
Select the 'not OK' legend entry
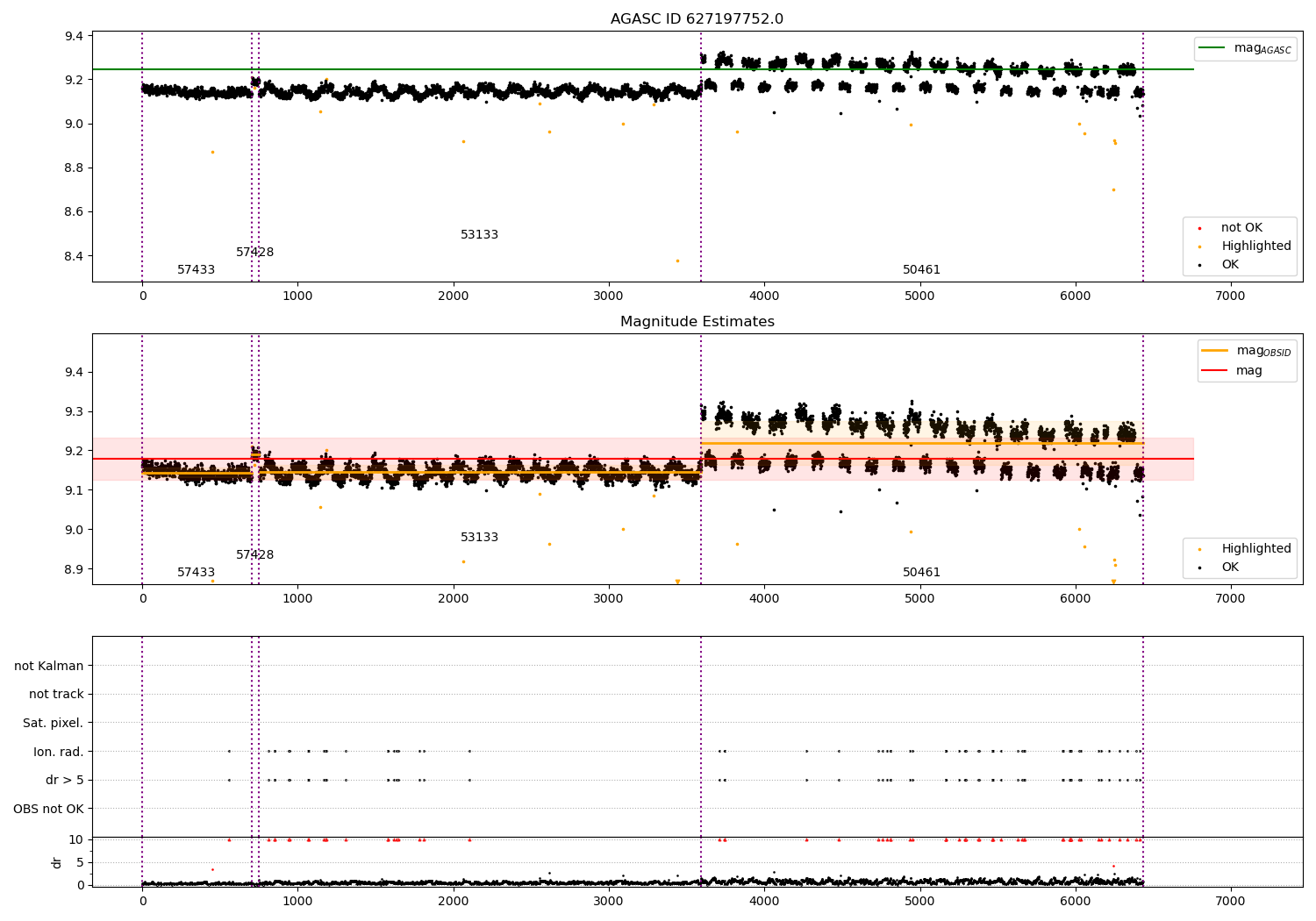[x=1241, y=228]
